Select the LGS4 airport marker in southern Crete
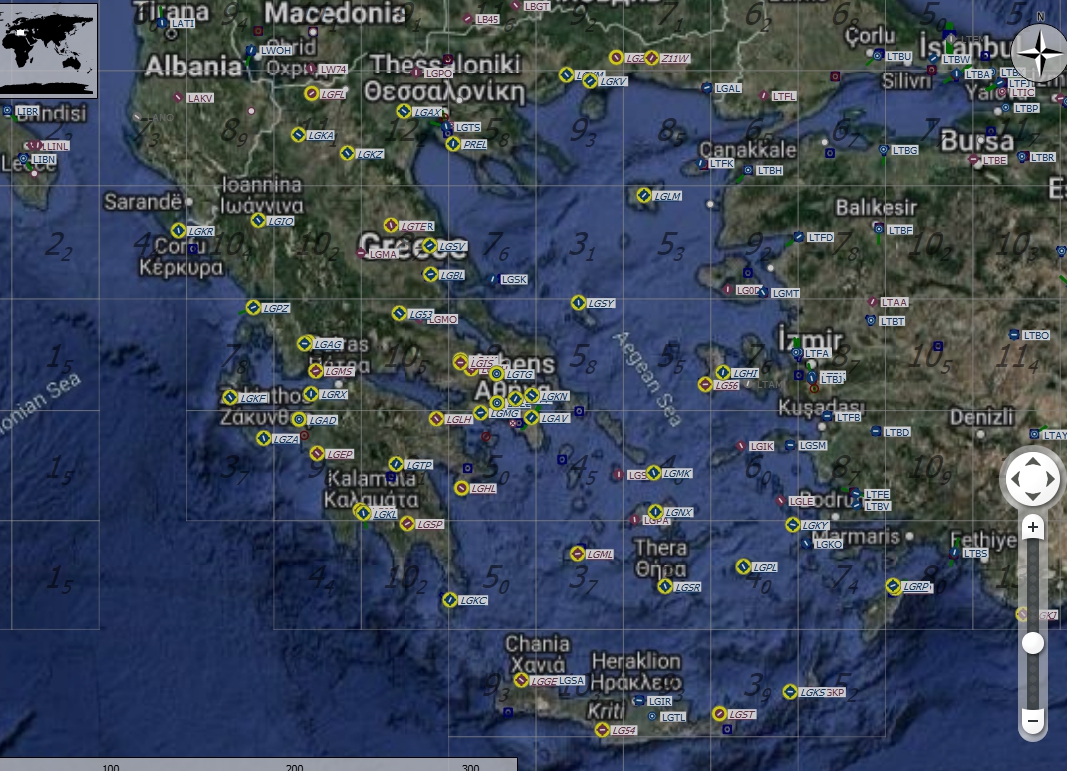Screen dimensions: 1067x771 tap(602, 729)
